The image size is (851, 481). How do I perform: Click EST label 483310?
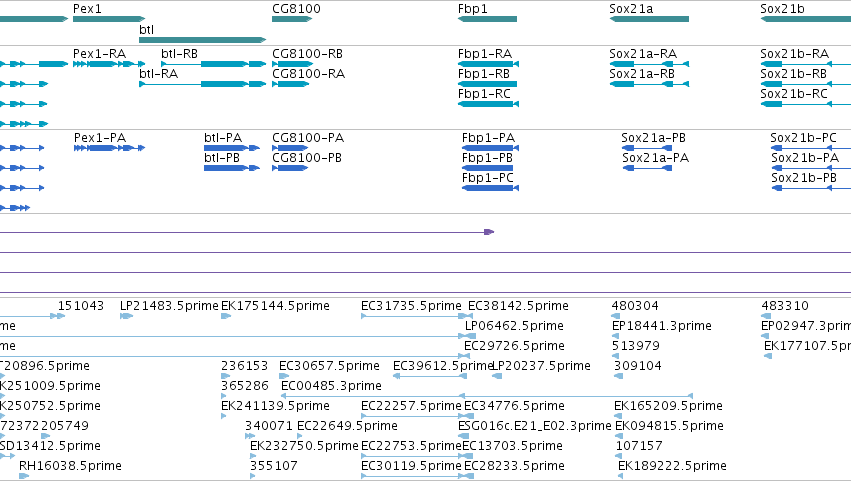pyautogui.click(x=785, y=306)
